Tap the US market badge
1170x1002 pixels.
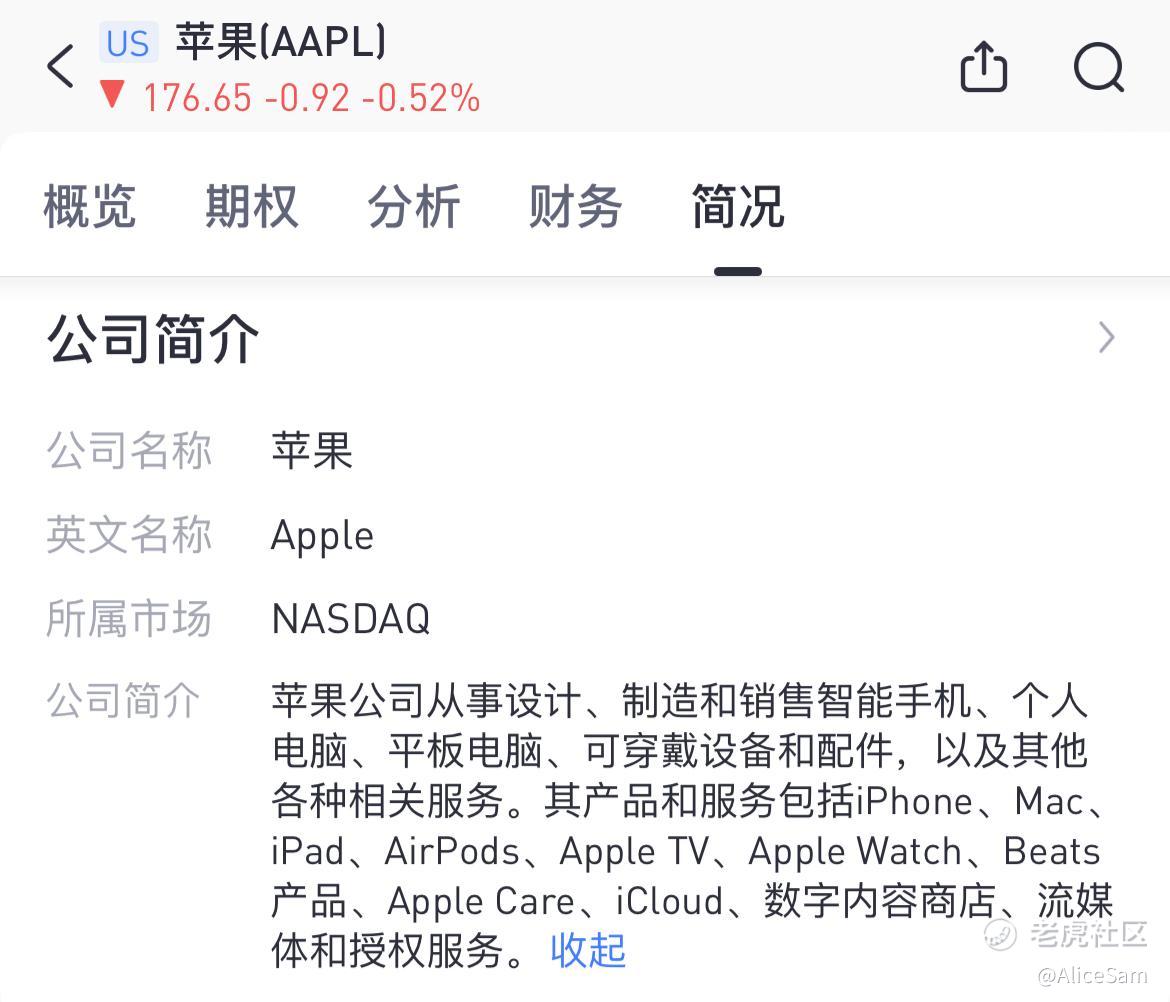[x=128, y=43]
